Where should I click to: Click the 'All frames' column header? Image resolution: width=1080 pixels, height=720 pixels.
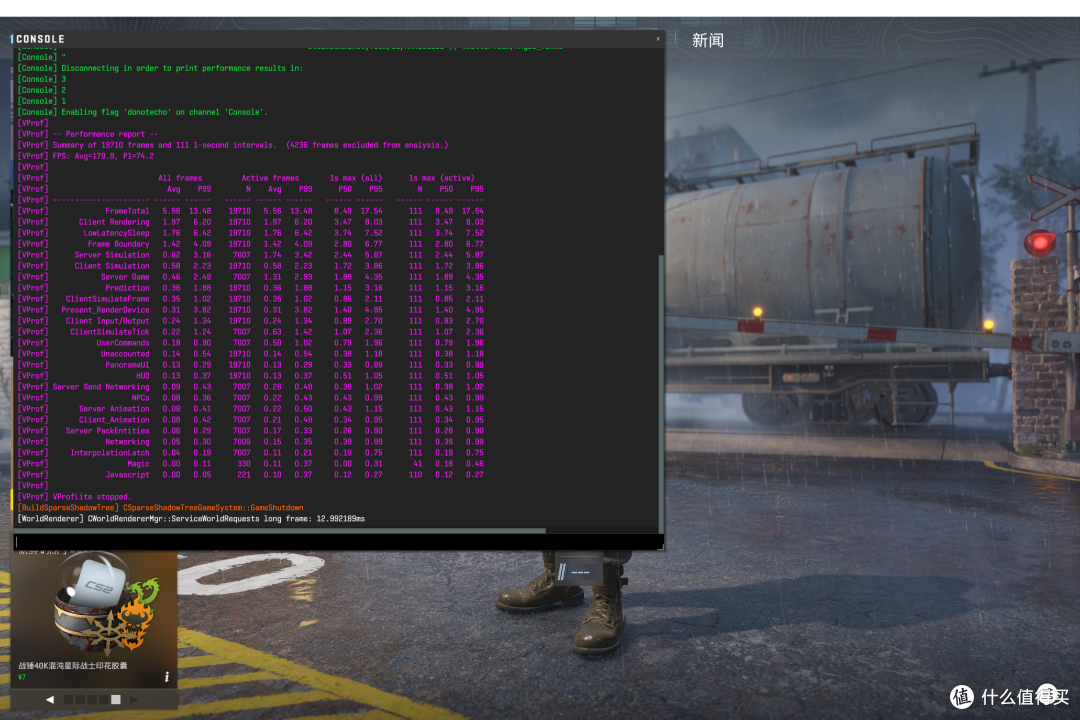pyautogui.click(x=180, y=178)
